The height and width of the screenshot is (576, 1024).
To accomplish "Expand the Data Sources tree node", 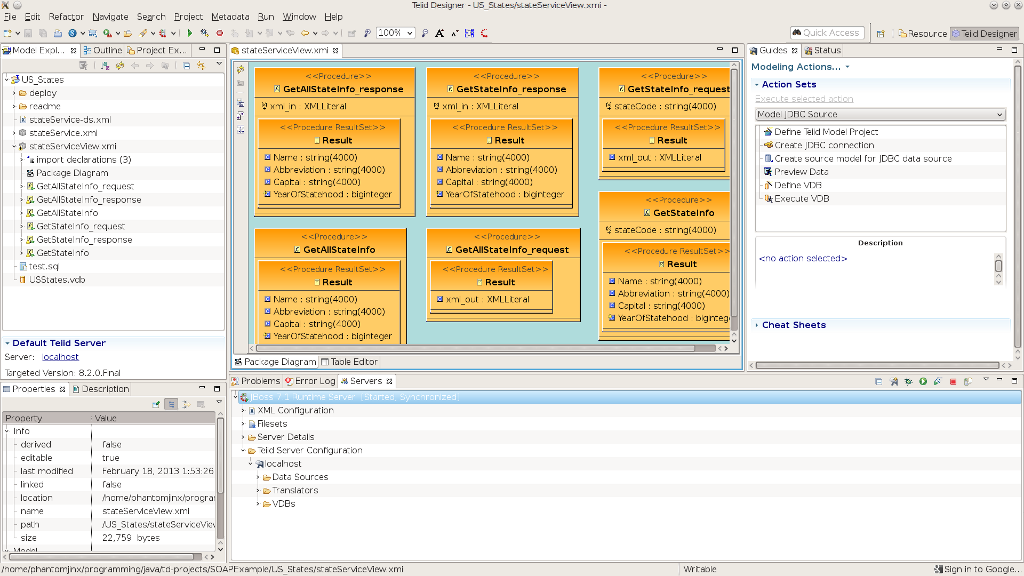I will click(259, 477).
